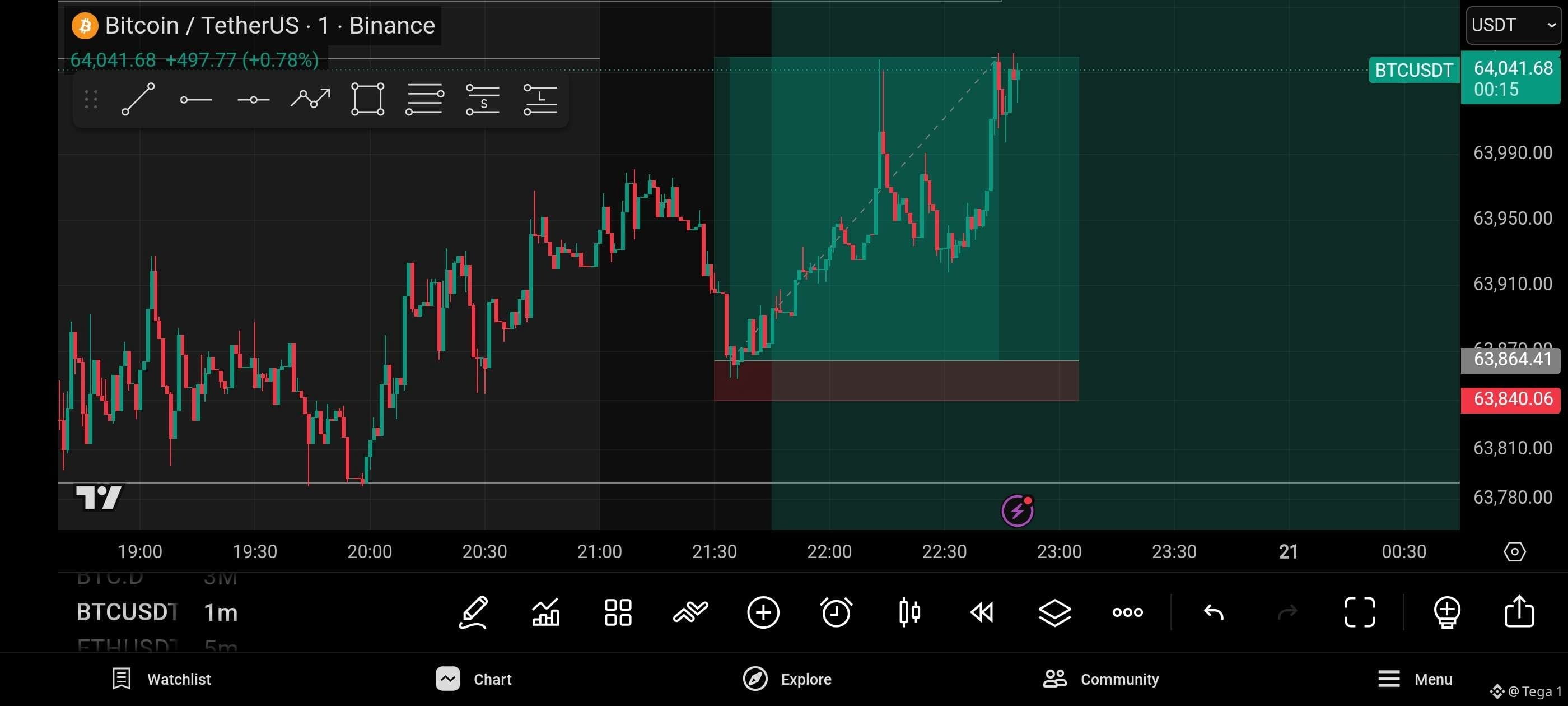Click the 21:00 time axis label
Screen dimensions: 1568x706
[x=599, y=552]
